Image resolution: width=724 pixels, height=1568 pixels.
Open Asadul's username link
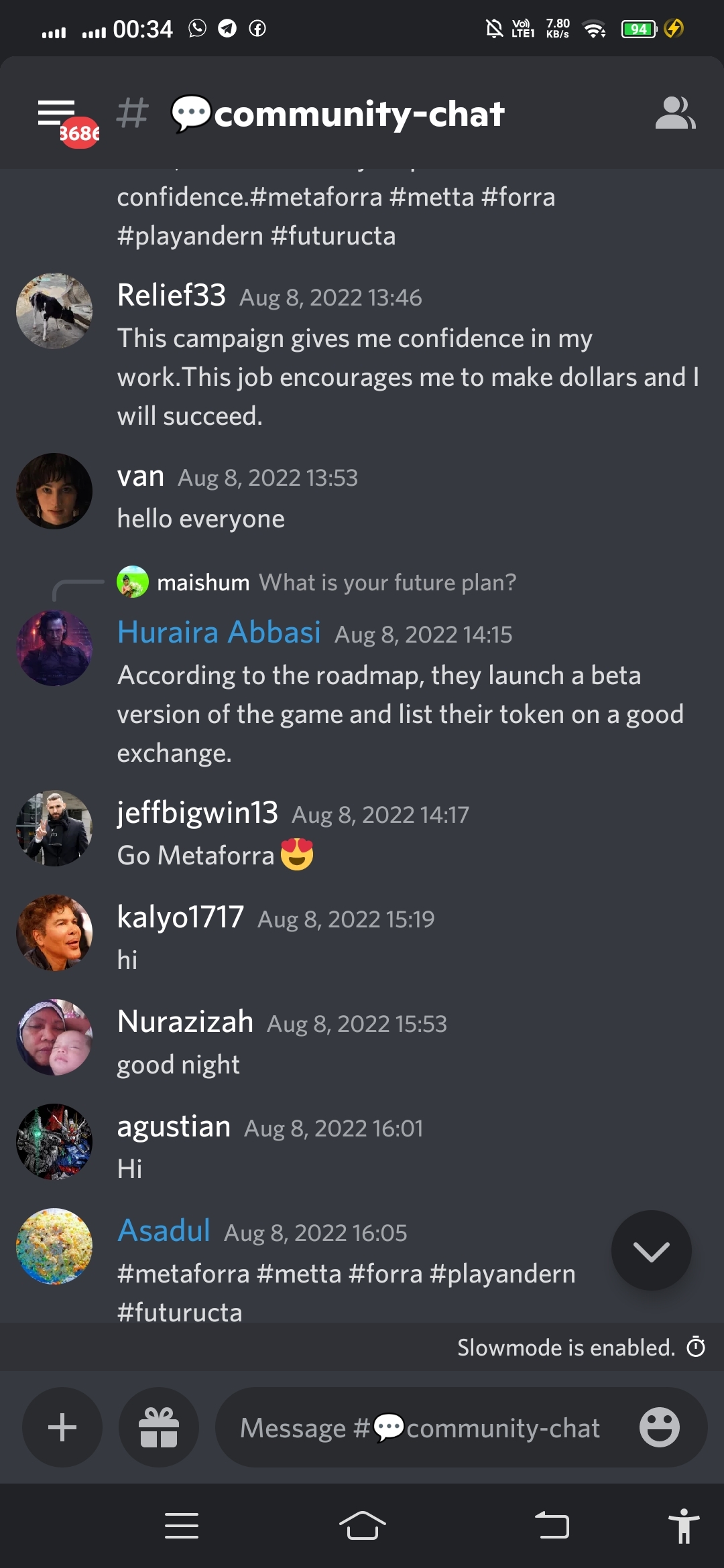[x=164, y=1230]
